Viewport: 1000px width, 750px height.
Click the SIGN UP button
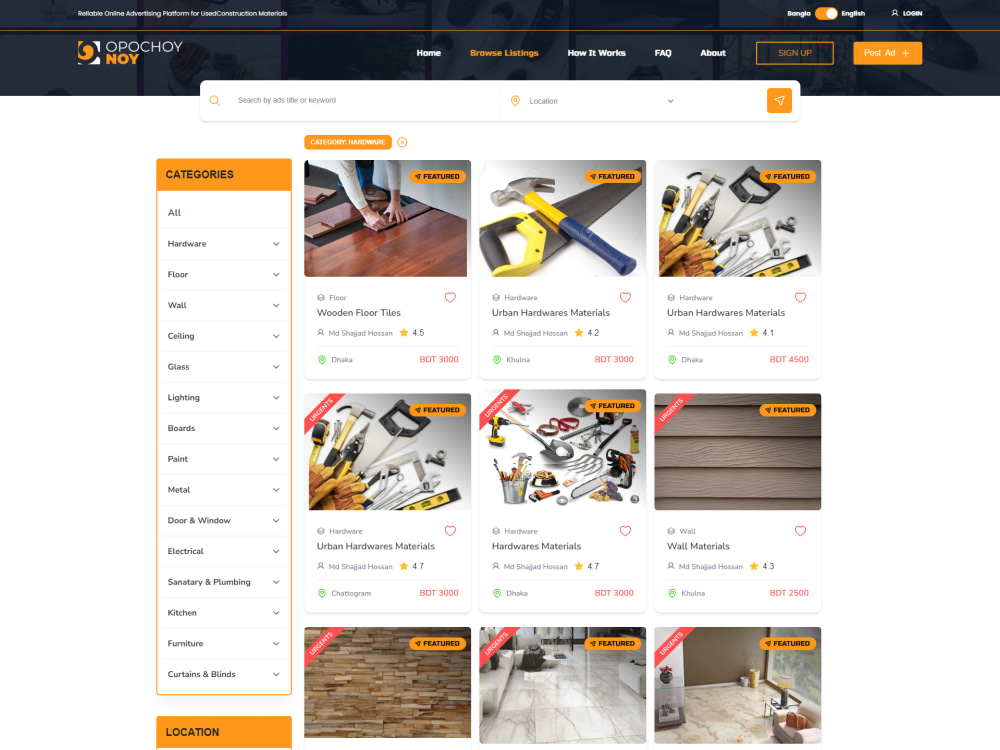click(x=795, y=53)
